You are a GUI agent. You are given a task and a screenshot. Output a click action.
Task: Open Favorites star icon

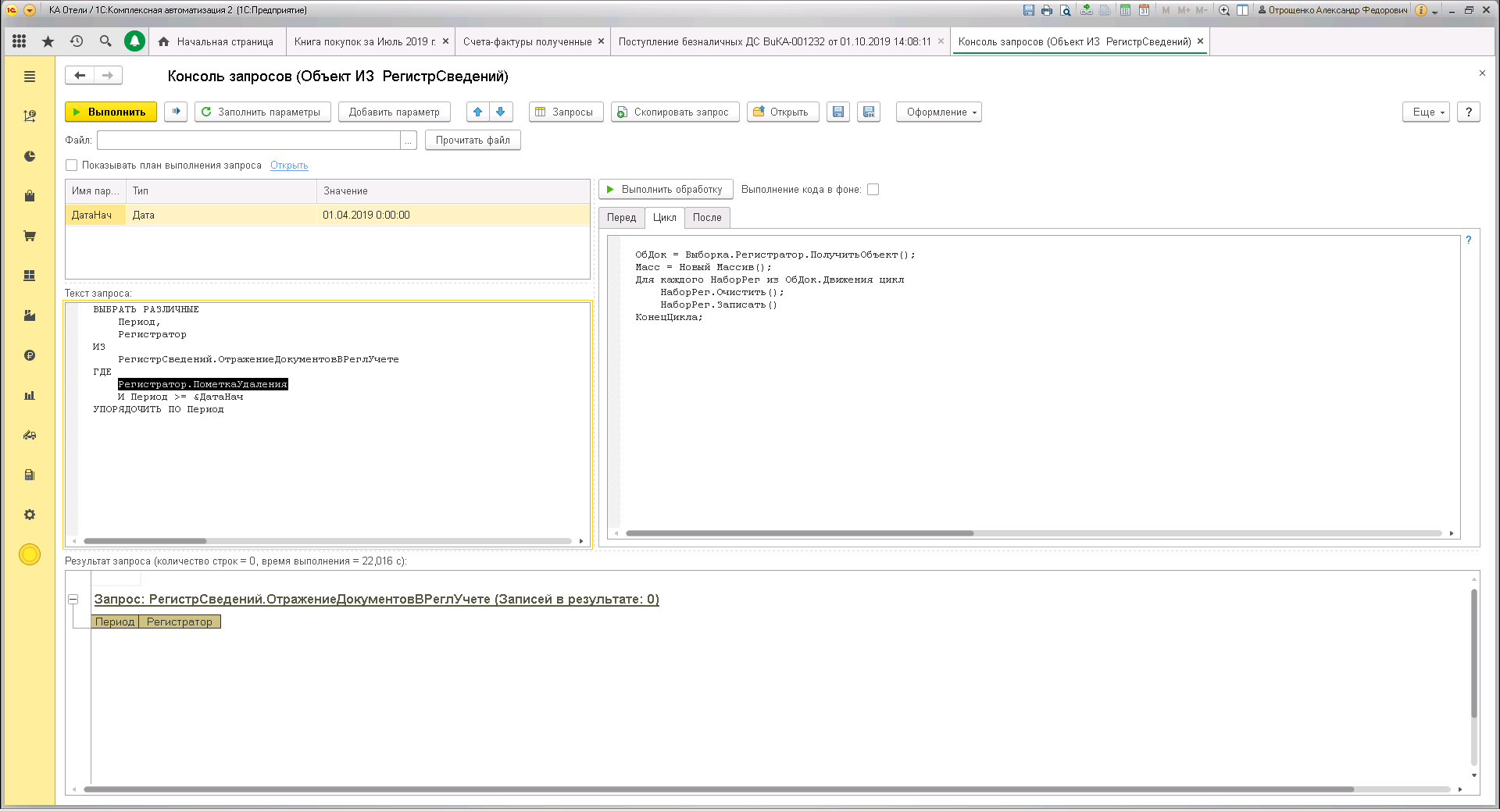point(48,41)
